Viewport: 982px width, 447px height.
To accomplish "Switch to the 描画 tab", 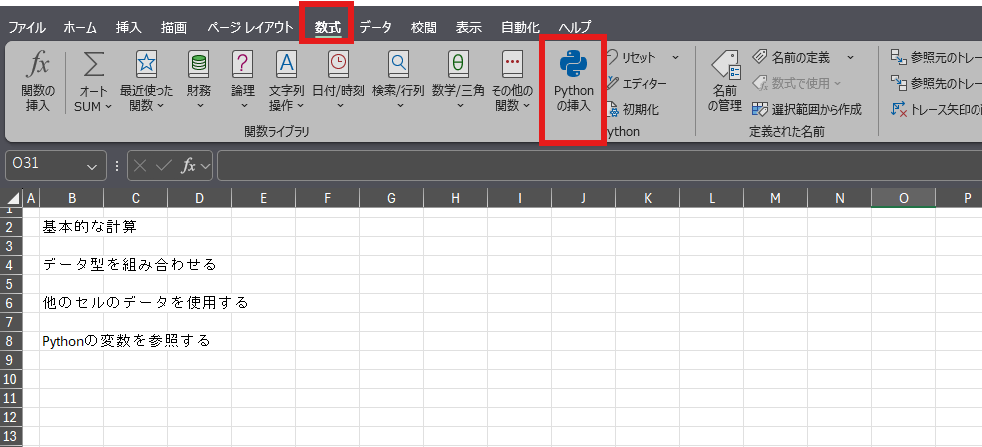I will [x=173, y=27].
